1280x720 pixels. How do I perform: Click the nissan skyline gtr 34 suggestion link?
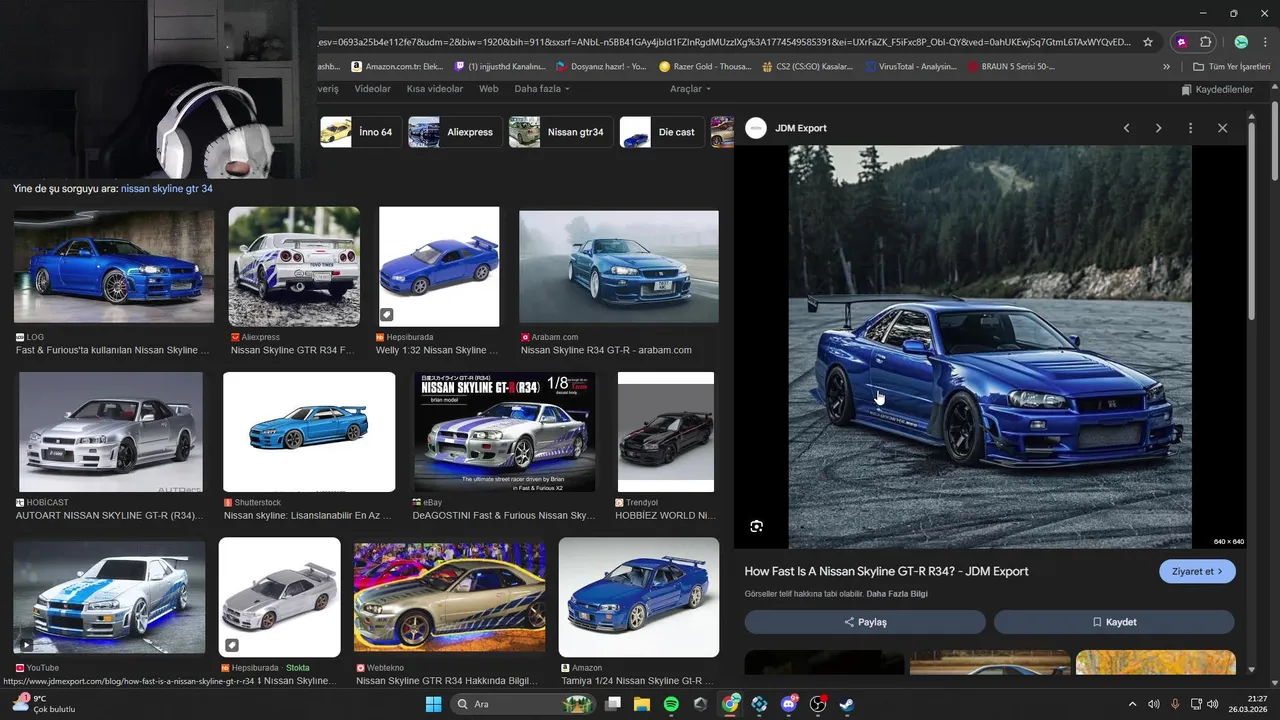166,188
